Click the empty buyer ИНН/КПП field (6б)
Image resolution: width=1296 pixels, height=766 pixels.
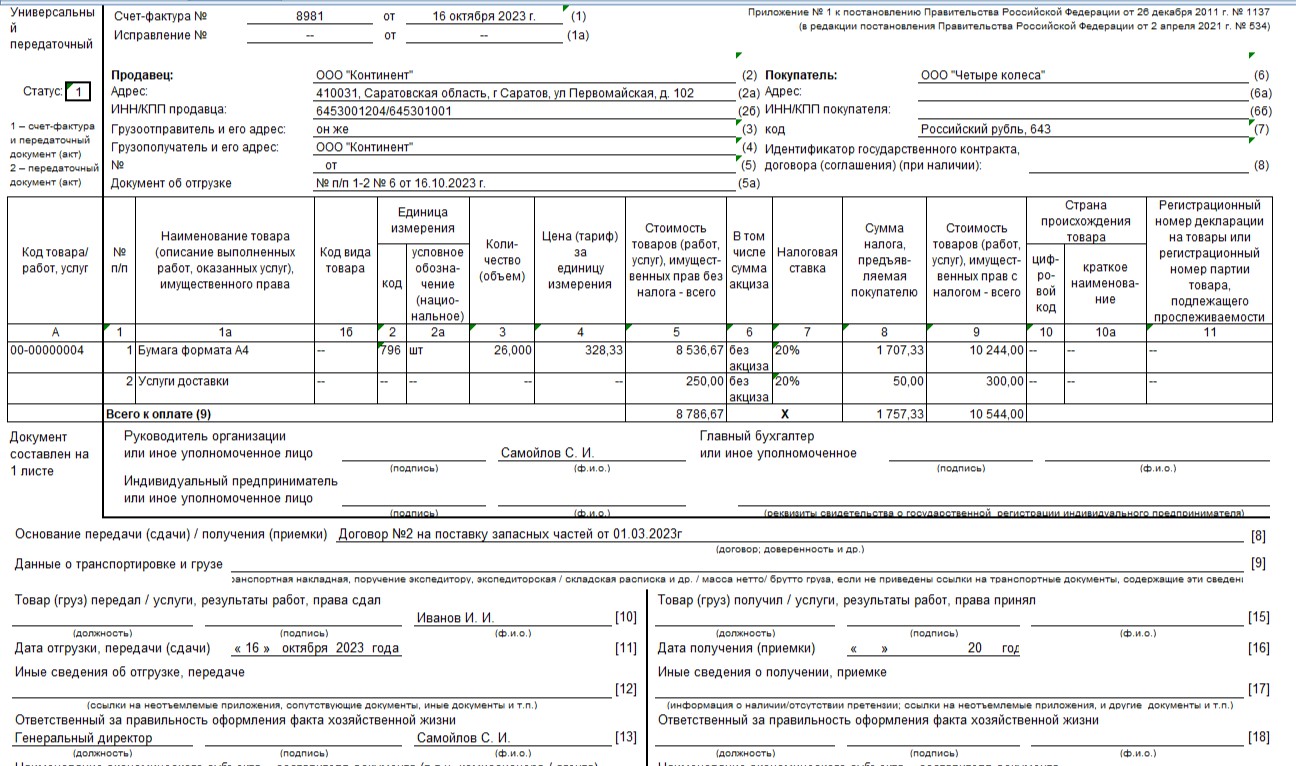click(x=1083, y=111)
